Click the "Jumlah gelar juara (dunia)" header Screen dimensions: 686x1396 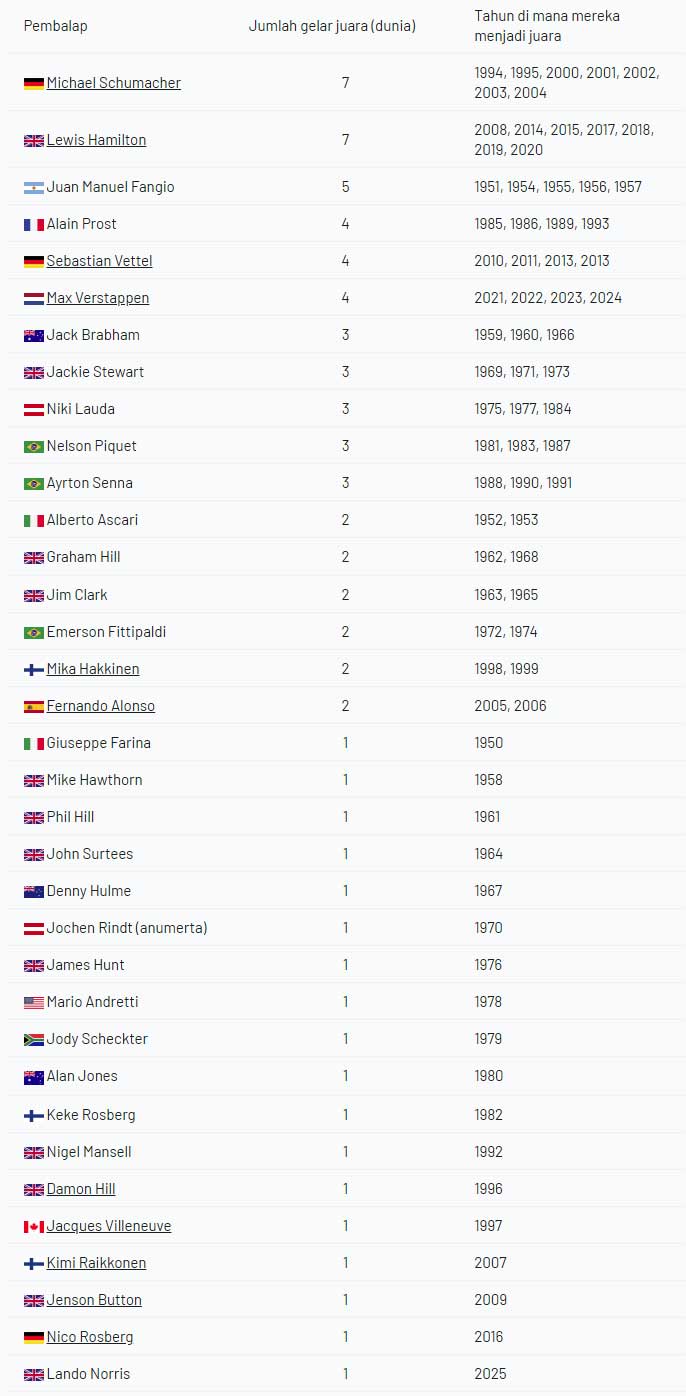point(332,26)
